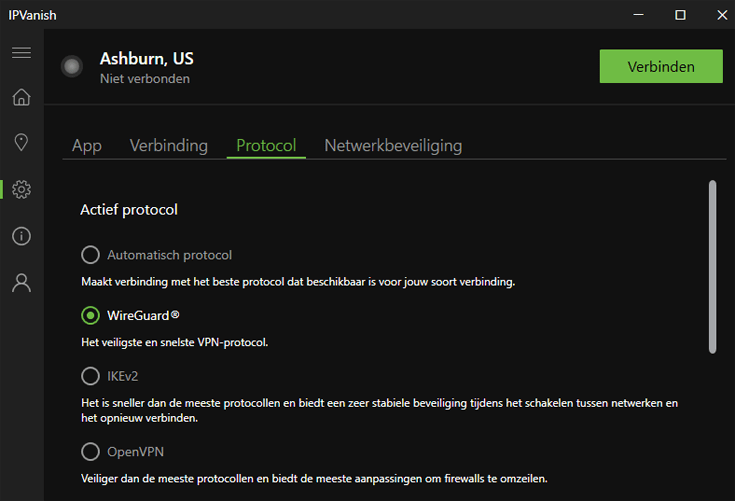735x501 pixels.
Task: Select the Automatisch protocol radio button
Action: [90, 255]
